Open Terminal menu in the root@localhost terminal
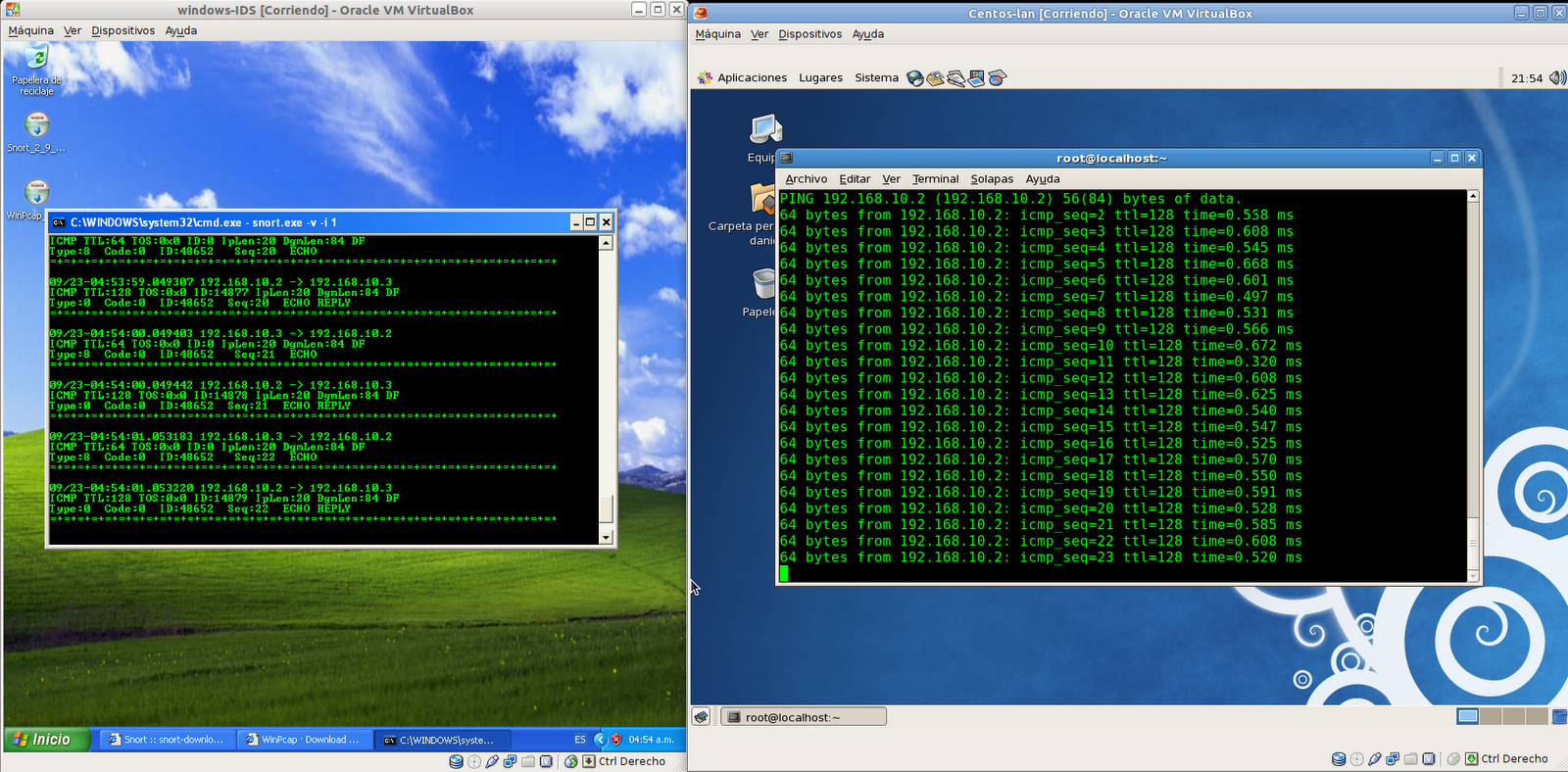This screenshot has width=1568, height=772. [936, 179]
